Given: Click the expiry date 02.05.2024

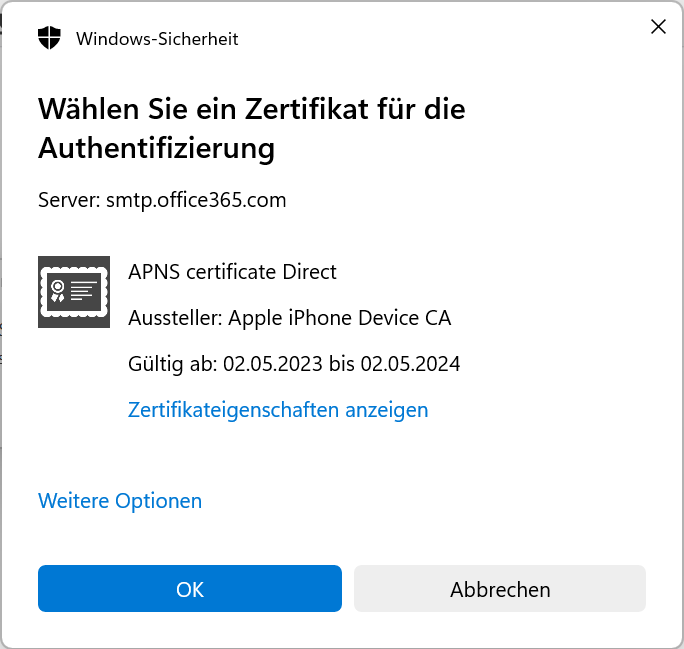Looking at the screenshot, I should point(410,364).
